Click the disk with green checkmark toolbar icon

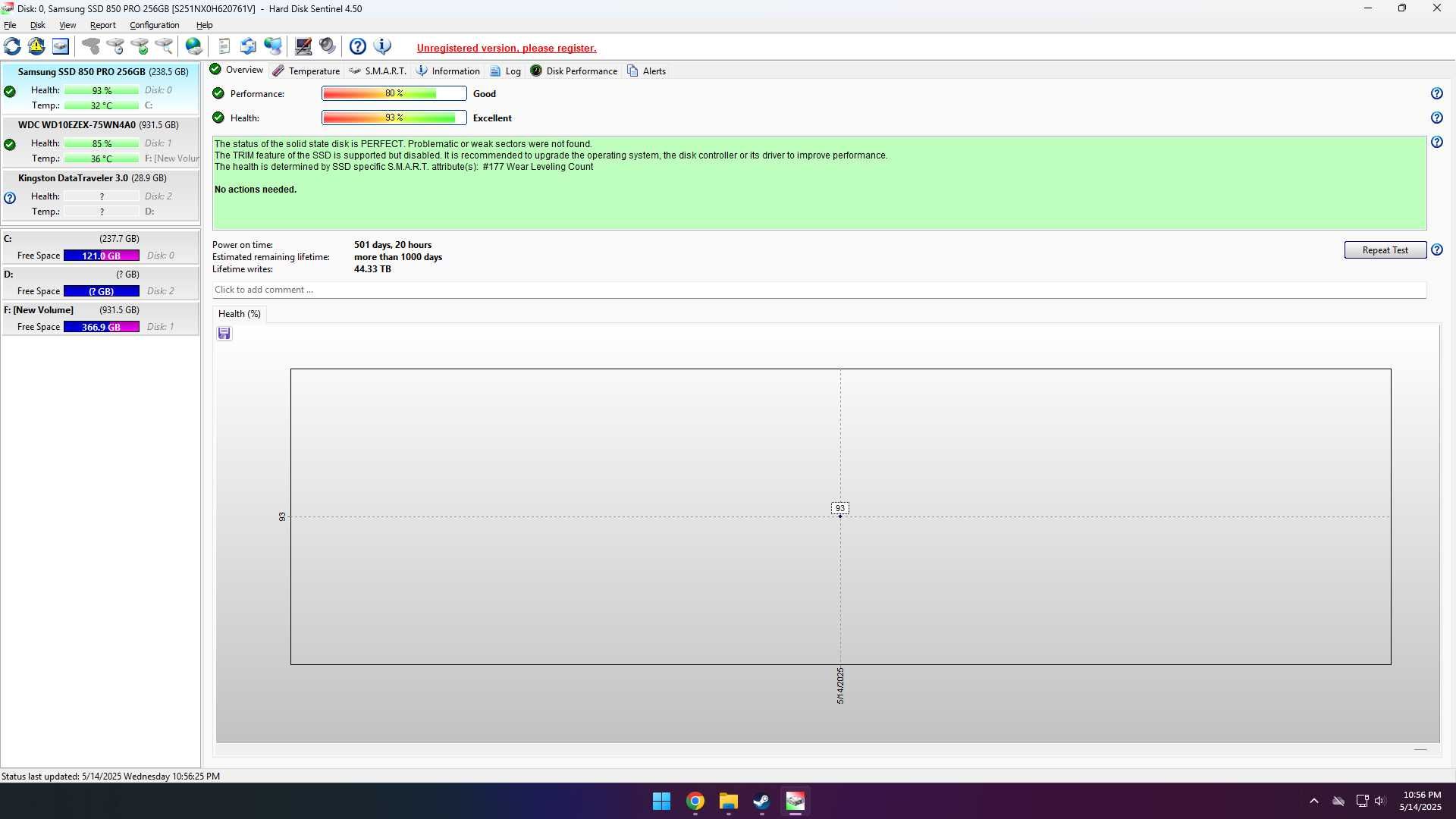pyautogui.click(x=140, y=47)
